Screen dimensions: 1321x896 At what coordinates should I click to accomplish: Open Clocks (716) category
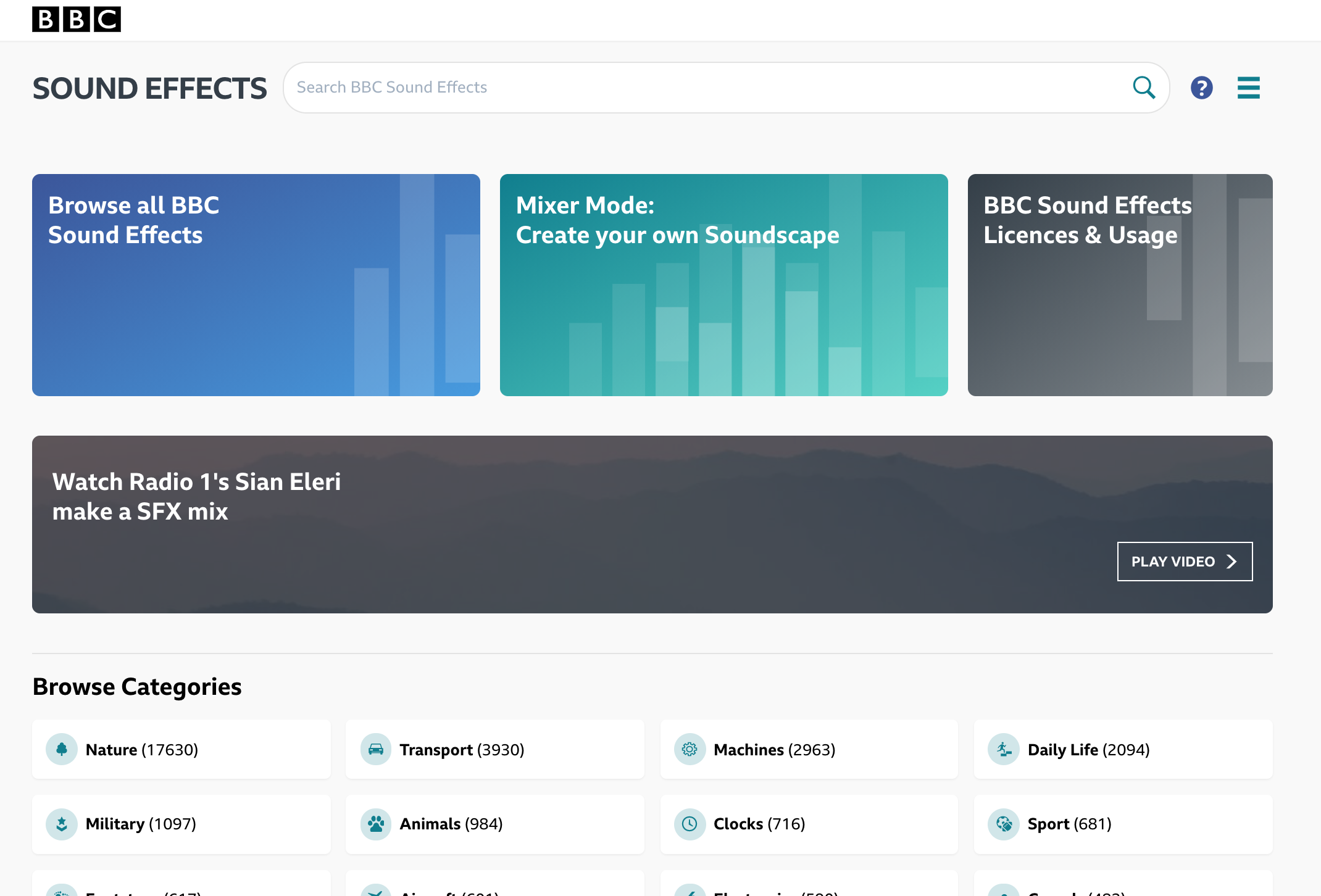pyautogui.click(x=809, y=824)
